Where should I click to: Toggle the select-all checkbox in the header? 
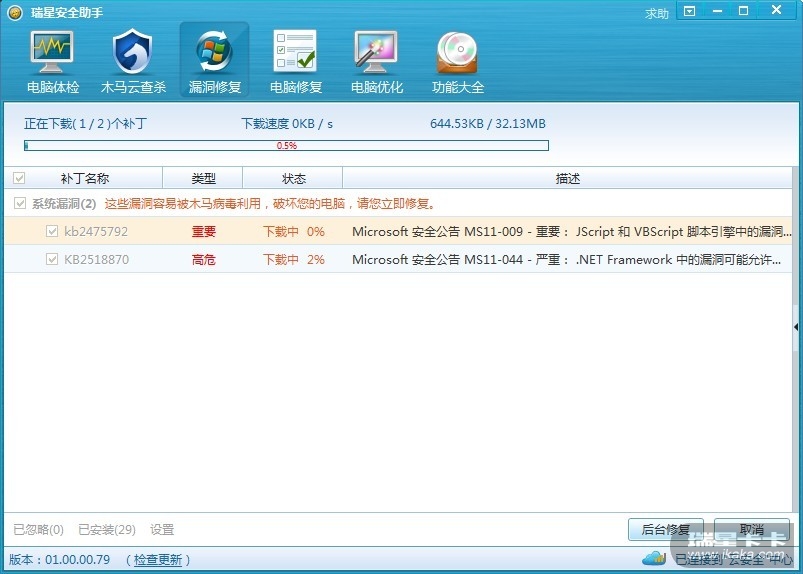pyautogui.click(x=19, y=178)
